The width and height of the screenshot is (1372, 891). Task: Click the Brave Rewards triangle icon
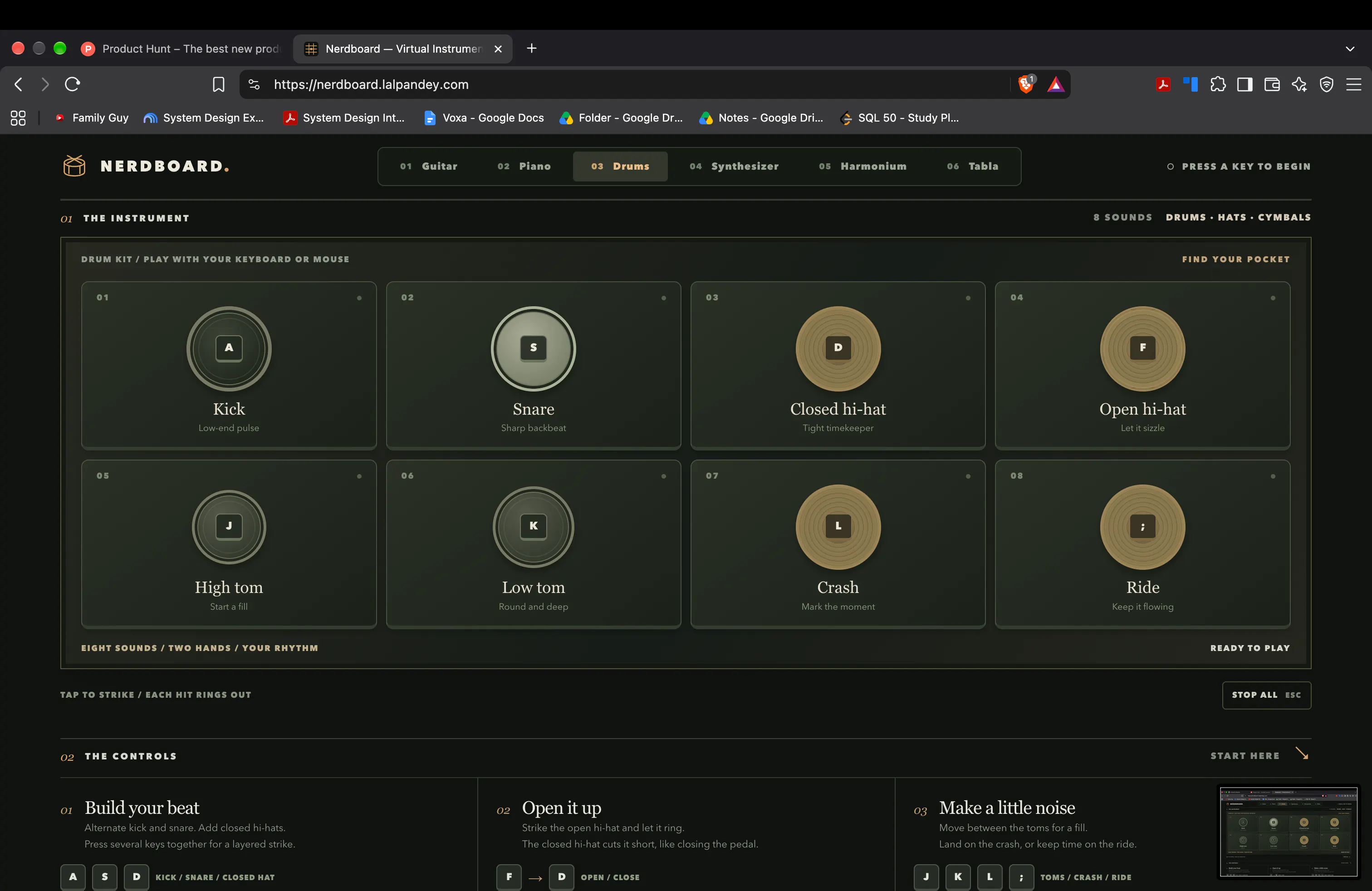(x=1055, y=85)
